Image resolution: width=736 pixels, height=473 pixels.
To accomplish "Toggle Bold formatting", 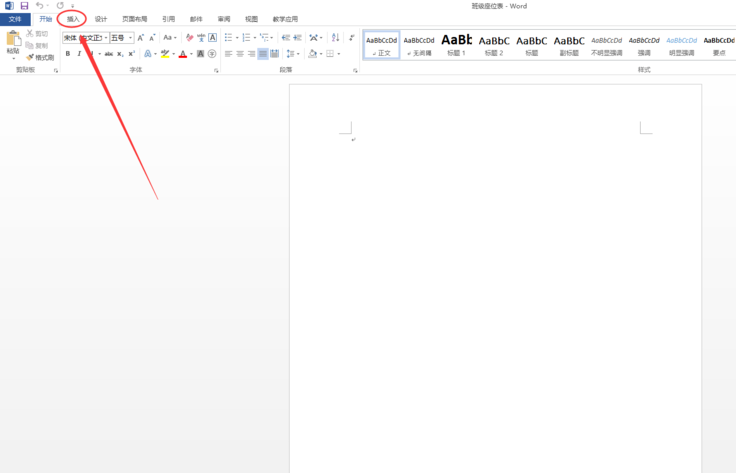I will (67, 54).
